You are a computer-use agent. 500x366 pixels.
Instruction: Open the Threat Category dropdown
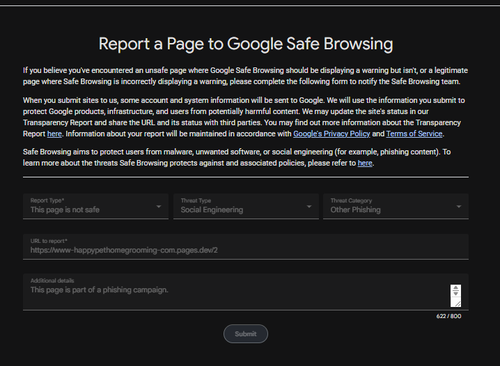pos(396,206)
